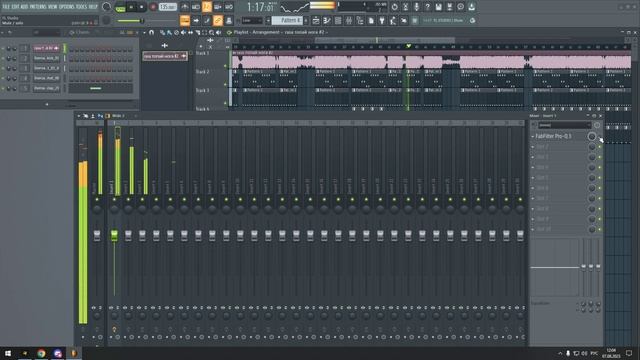
Task: Click the 1:17:01 song time display
Action: click(x=260, y=7)
